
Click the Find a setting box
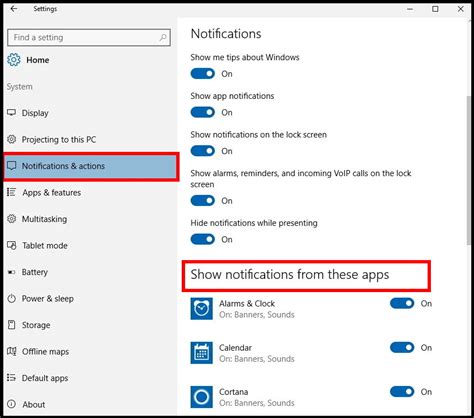click(89, 37)
